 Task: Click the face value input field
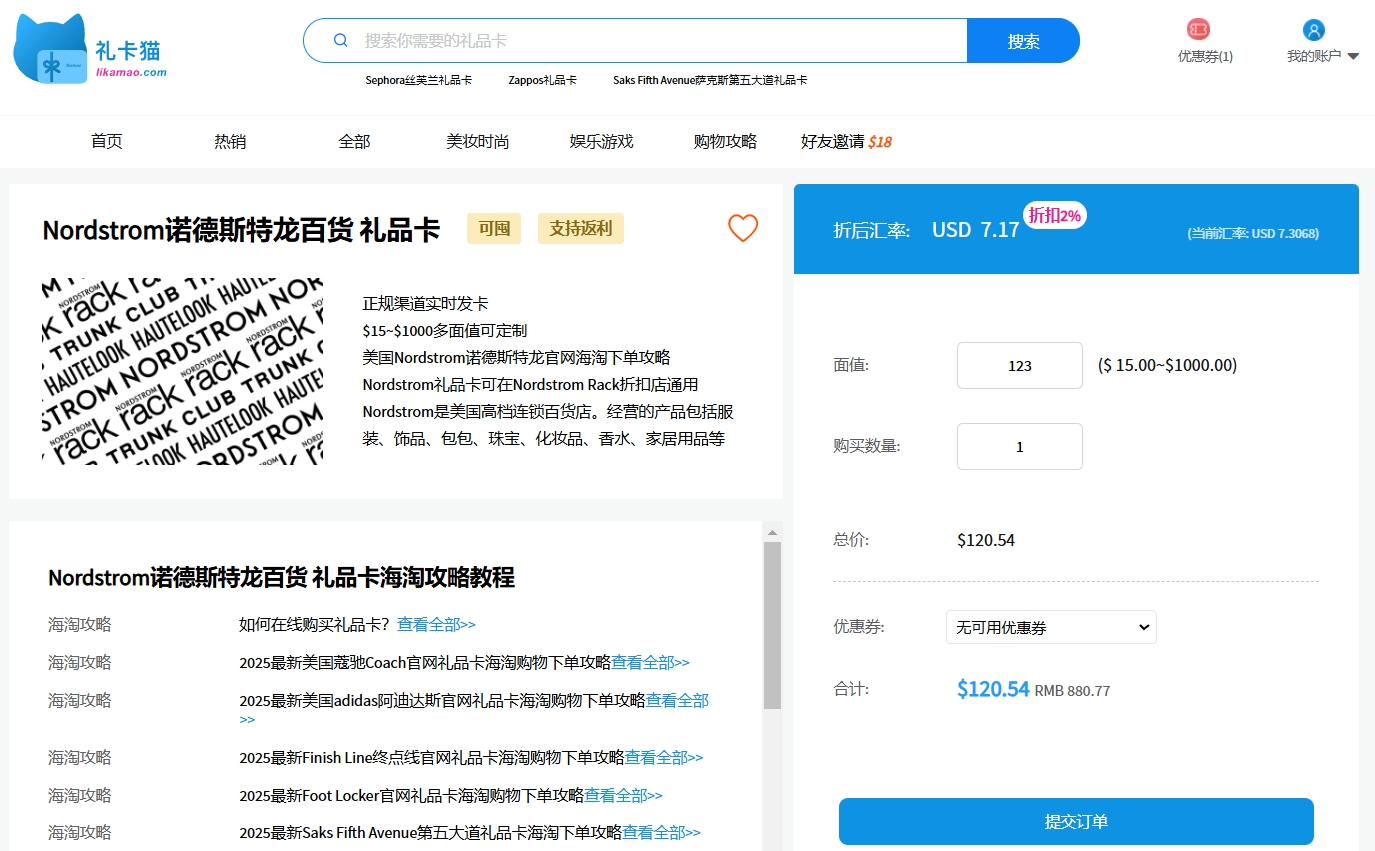1019,366
